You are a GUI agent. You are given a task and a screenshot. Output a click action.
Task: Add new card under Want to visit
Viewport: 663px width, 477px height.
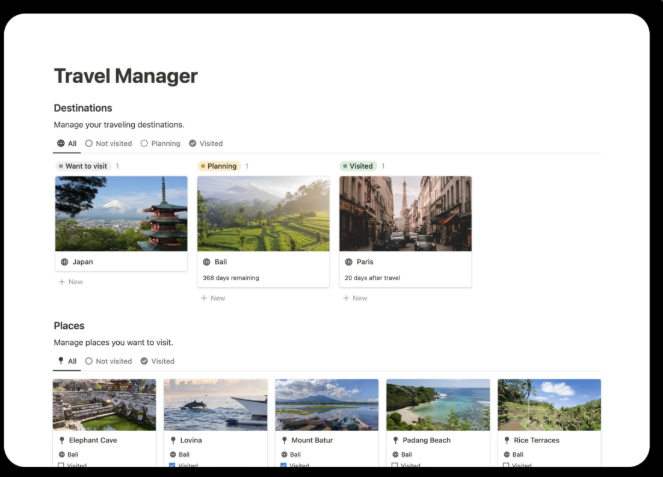coord(71,282)
